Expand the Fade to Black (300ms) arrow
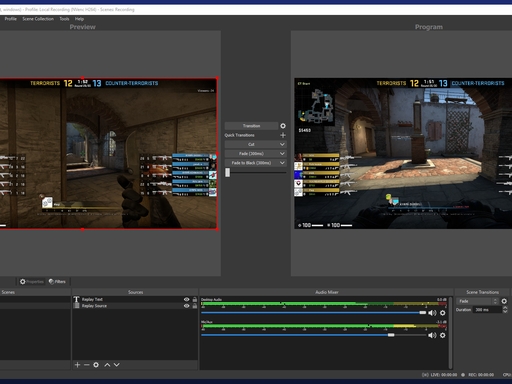512x384 pixels. 282,163
